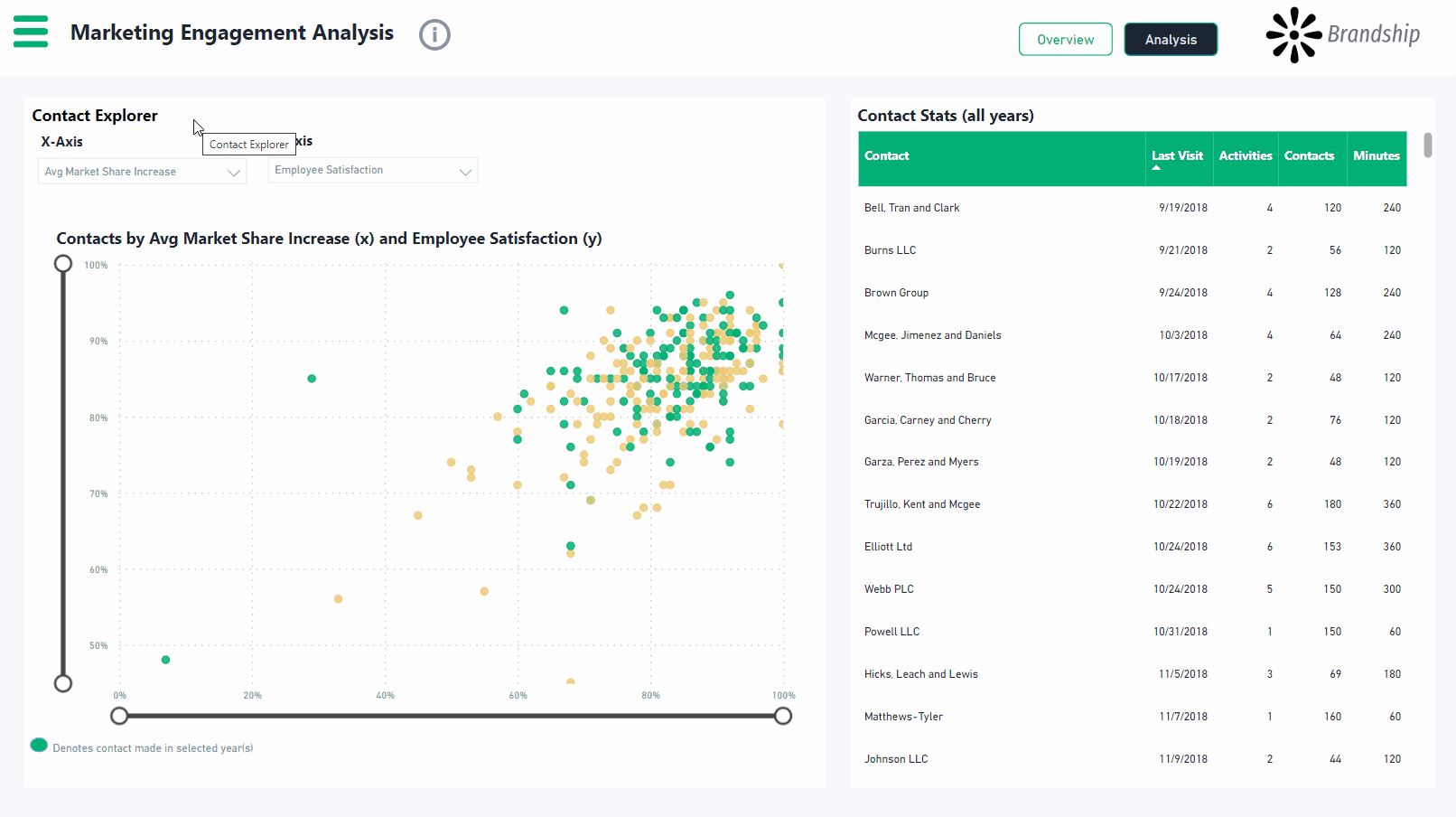Switch to the Analysis tab
Viewport: 1456px width, 817px height.
click(x=1171, y=39)
